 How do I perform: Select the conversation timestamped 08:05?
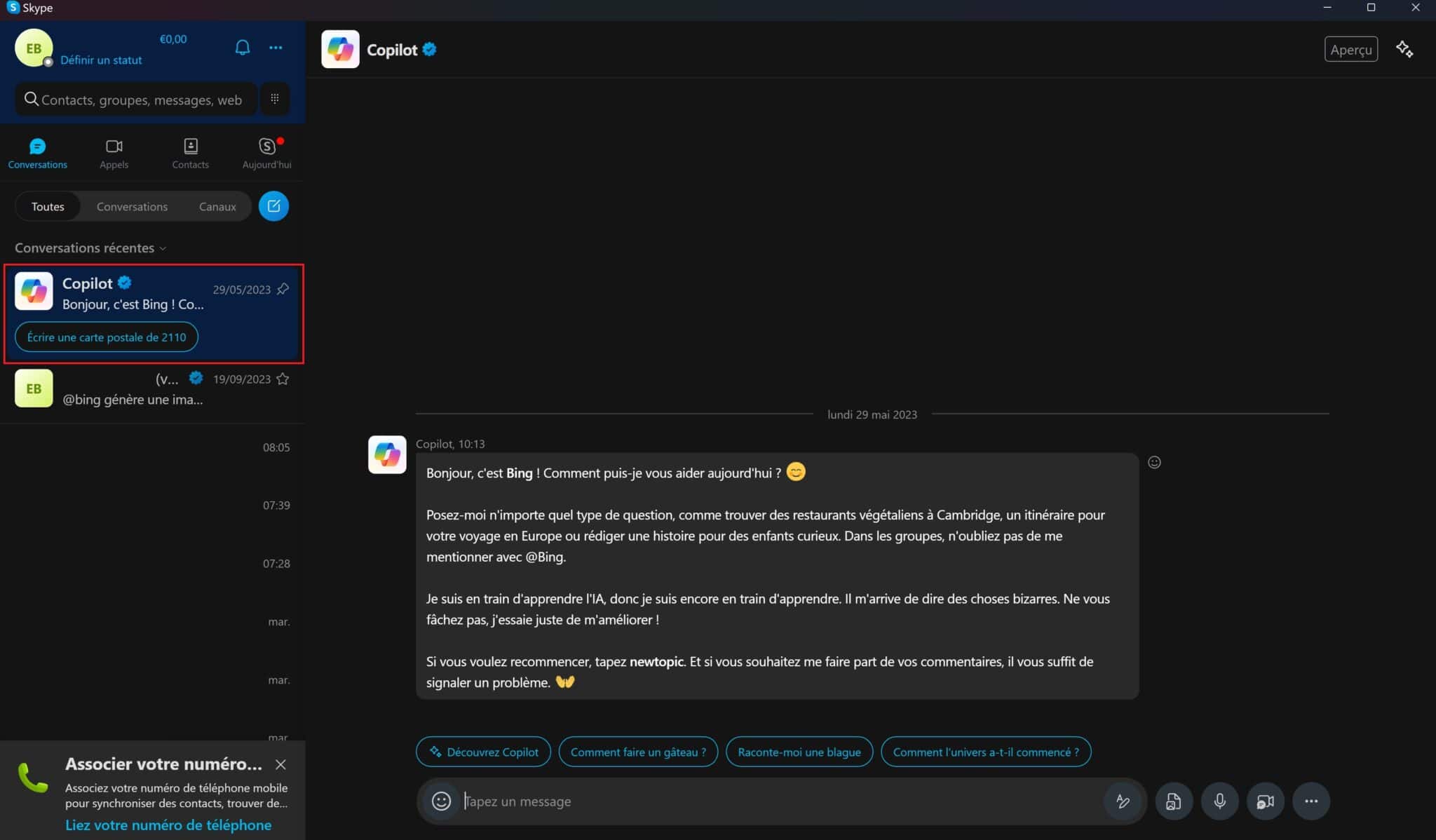(153, 447)
